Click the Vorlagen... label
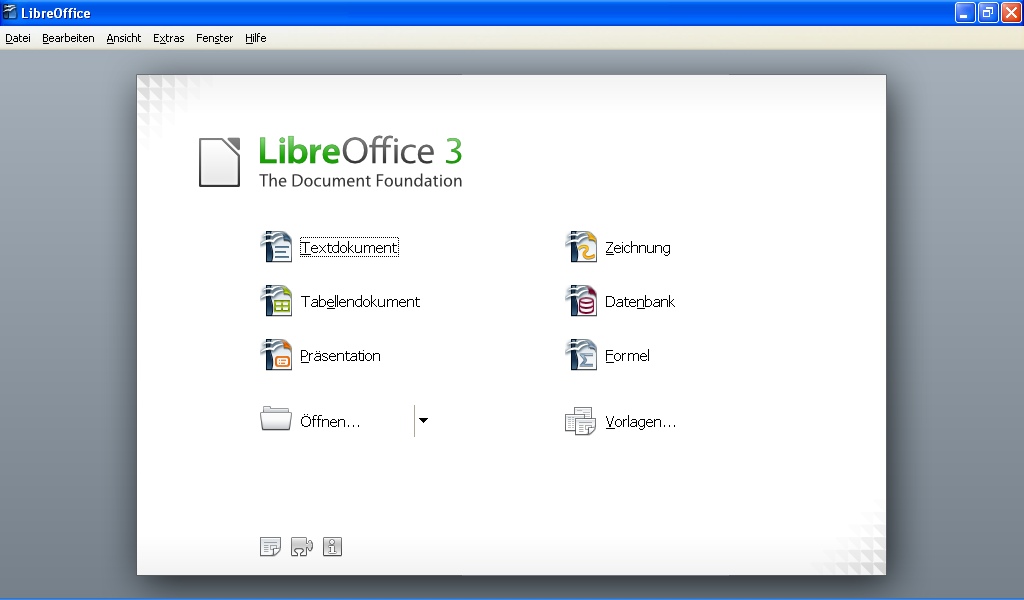The width and height of the screenshot is (1024, 600). 641,422
